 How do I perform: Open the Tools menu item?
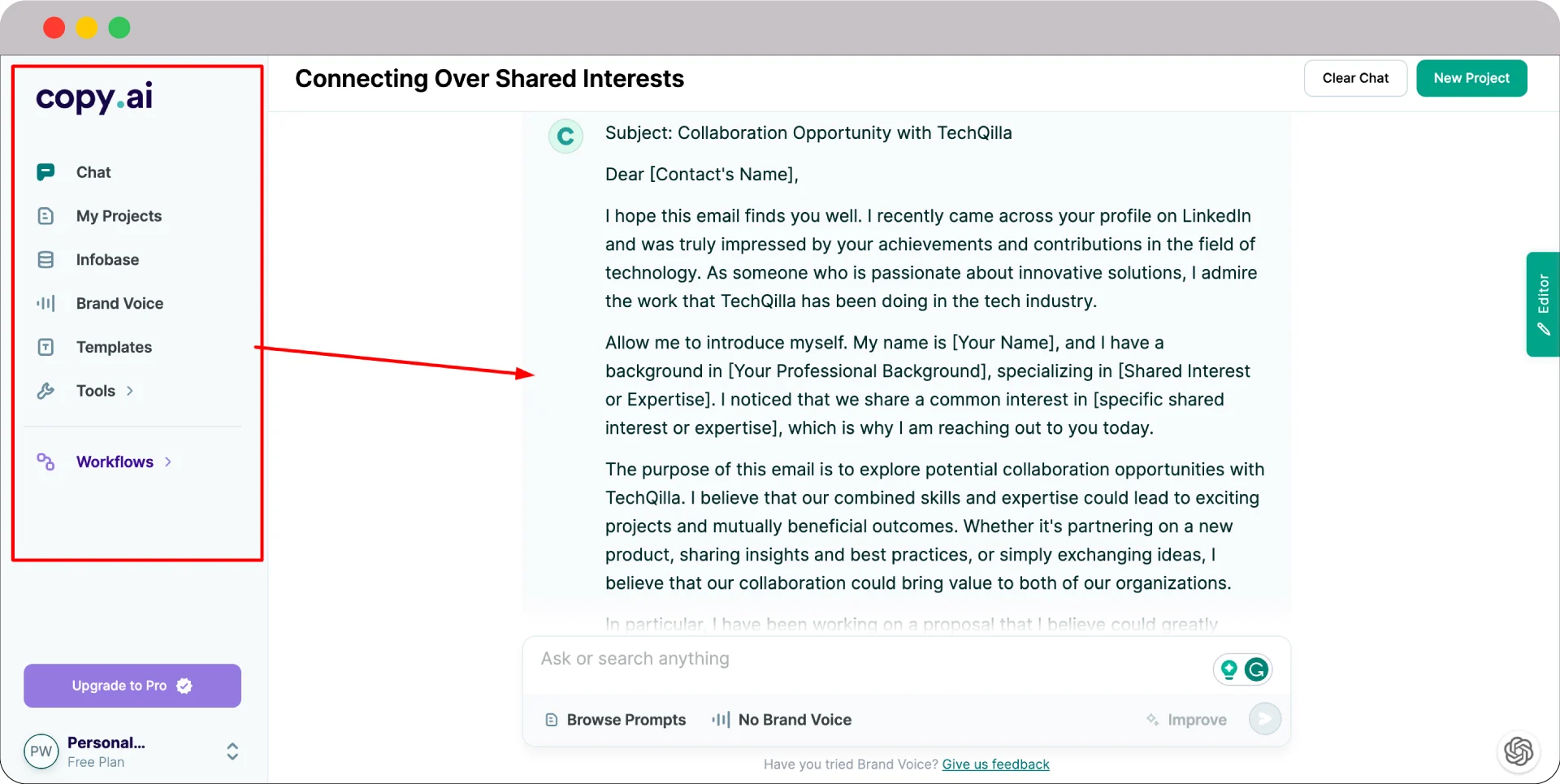click(x=96, y=391)
